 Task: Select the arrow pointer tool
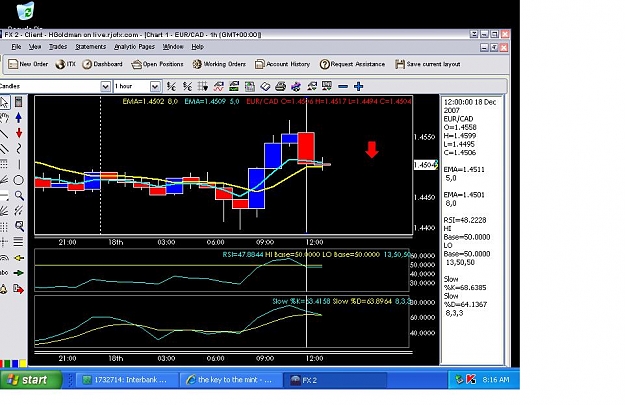point(4,102)
